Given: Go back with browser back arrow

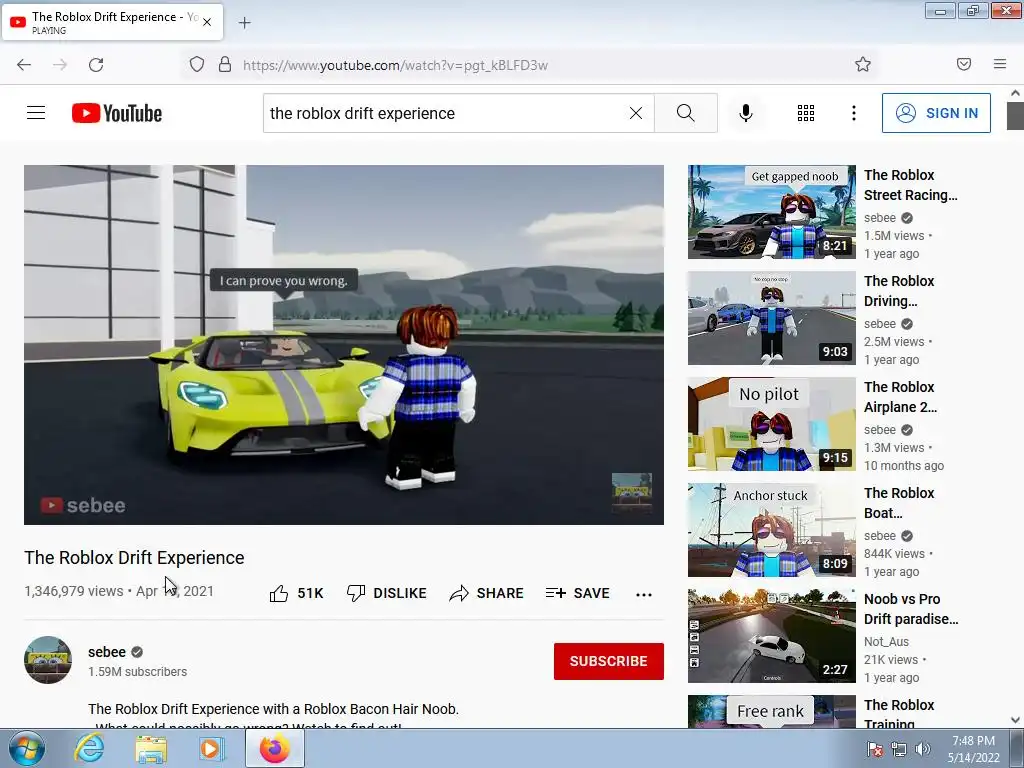Looking at the screenshot, I should point(24,65).
